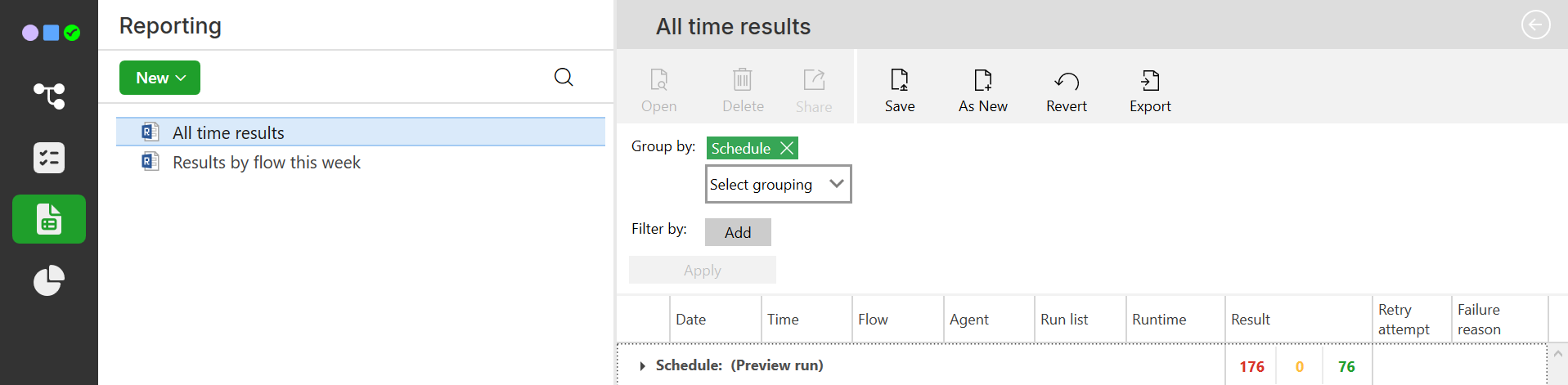Revert report changes
Screen dimensions: 1568x385
point(1066,90)
